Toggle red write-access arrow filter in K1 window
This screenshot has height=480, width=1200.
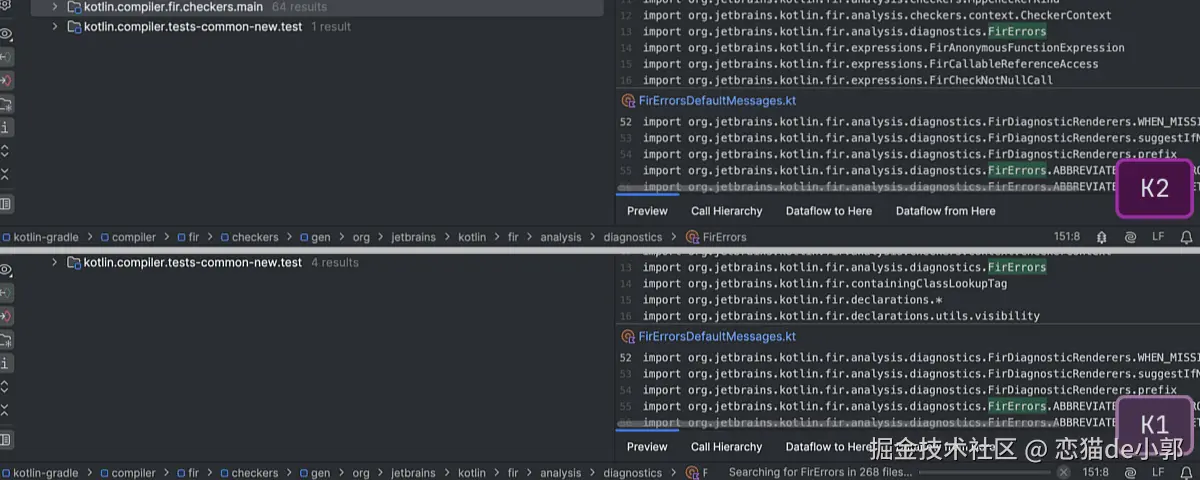6,316
